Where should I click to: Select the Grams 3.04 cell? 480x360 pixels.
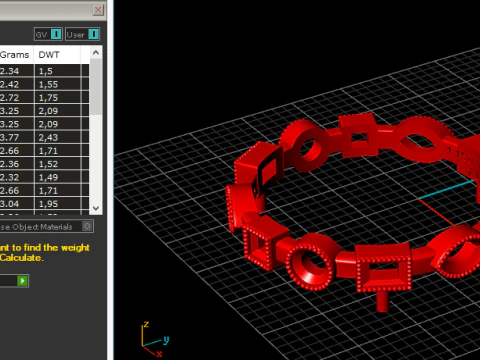click(17, 204)
